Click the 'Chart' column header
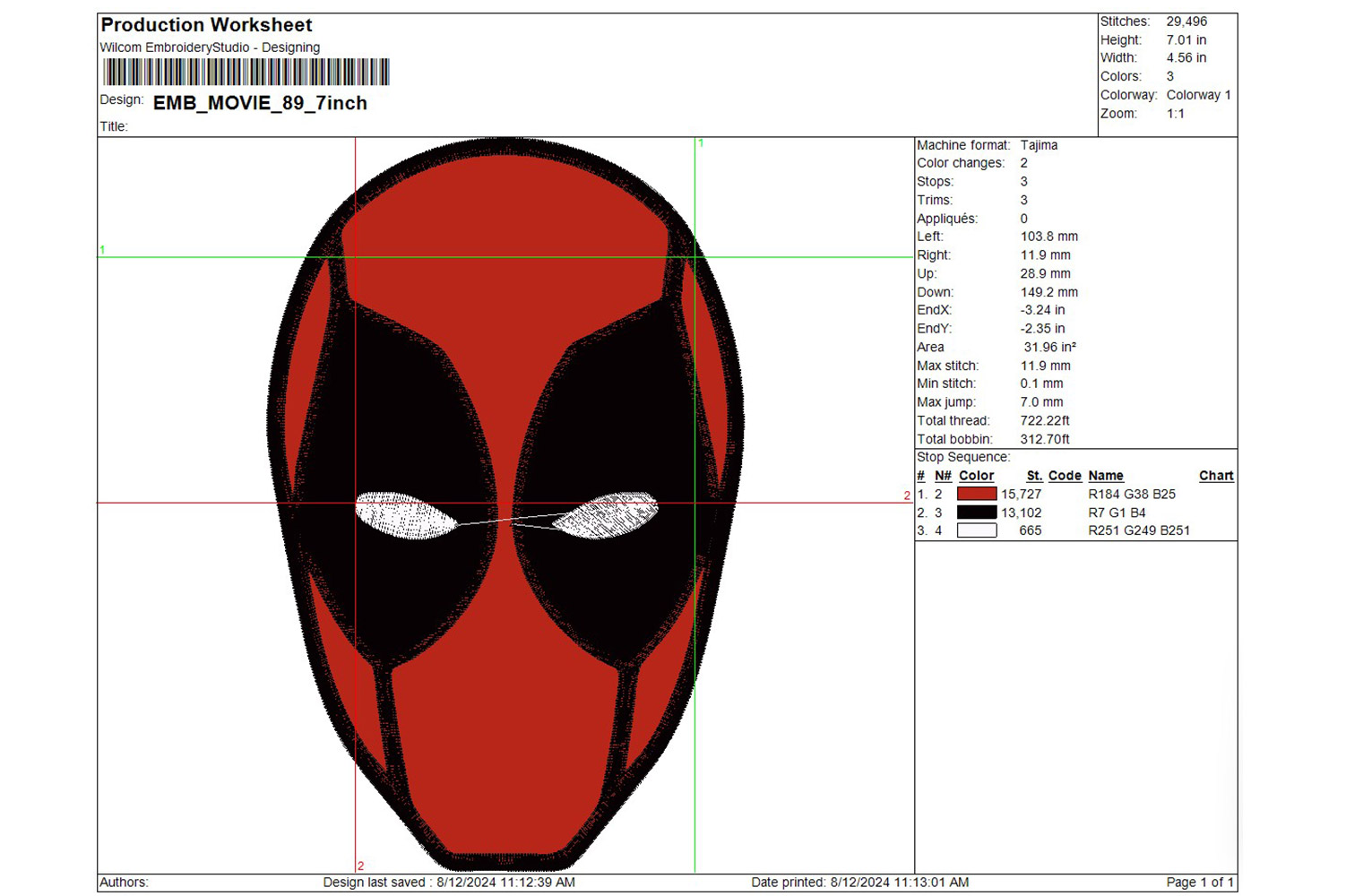Image resolution: width=1346 pixels, height=896 pixels. click(x=1216, y=476)
